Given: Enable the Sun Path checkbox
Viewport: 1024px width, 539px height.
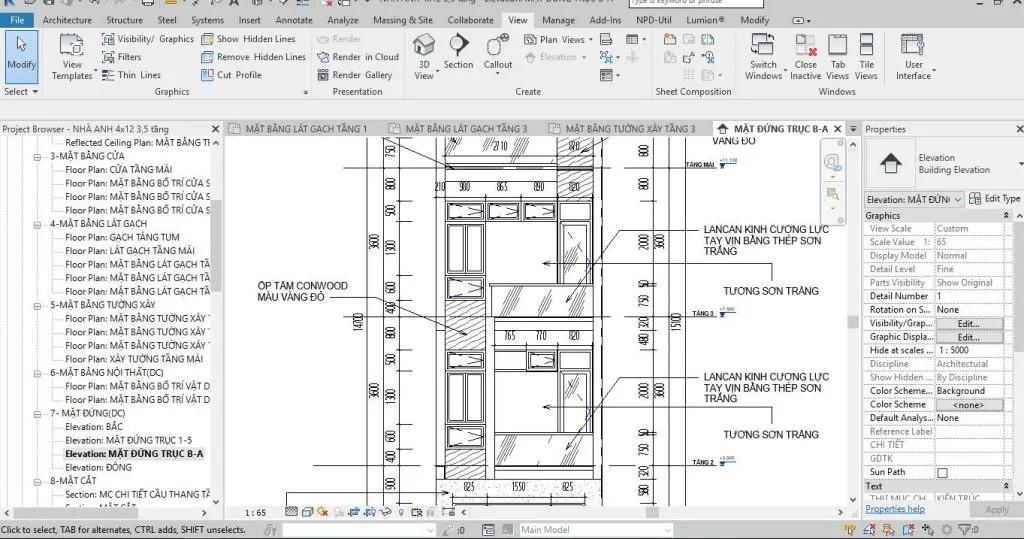Looking at the screenshot, I should click(942, 472).
